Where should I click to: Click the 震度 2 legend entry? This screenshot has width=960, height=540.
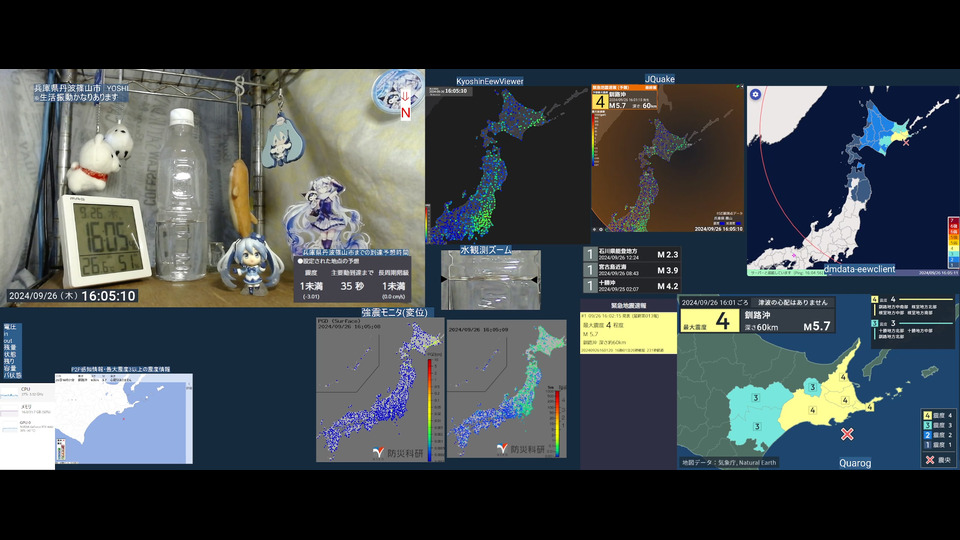pyautogui.click(x=937, y=435)
